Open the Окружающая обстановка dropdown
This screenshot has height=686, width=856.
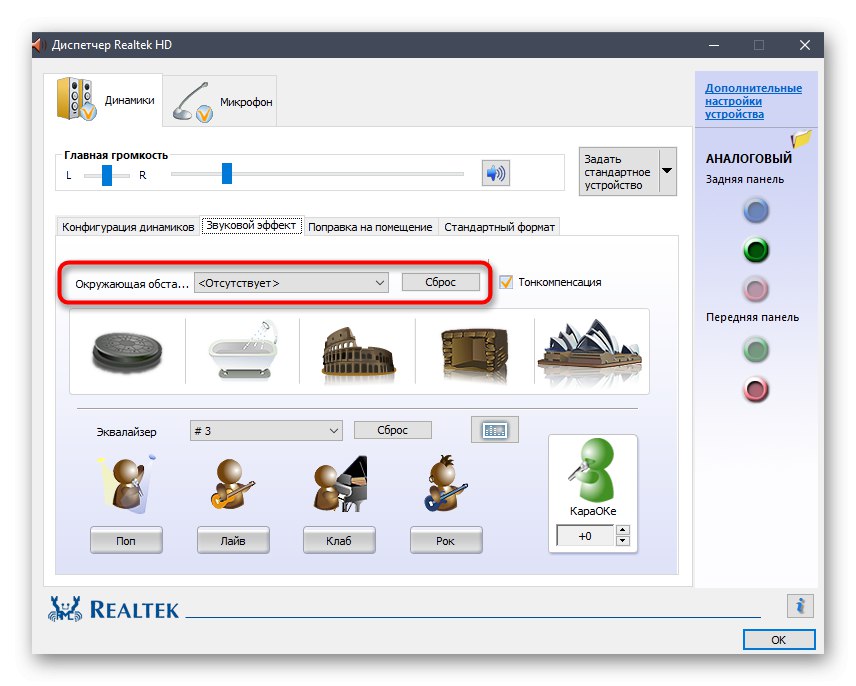point(292,283)
